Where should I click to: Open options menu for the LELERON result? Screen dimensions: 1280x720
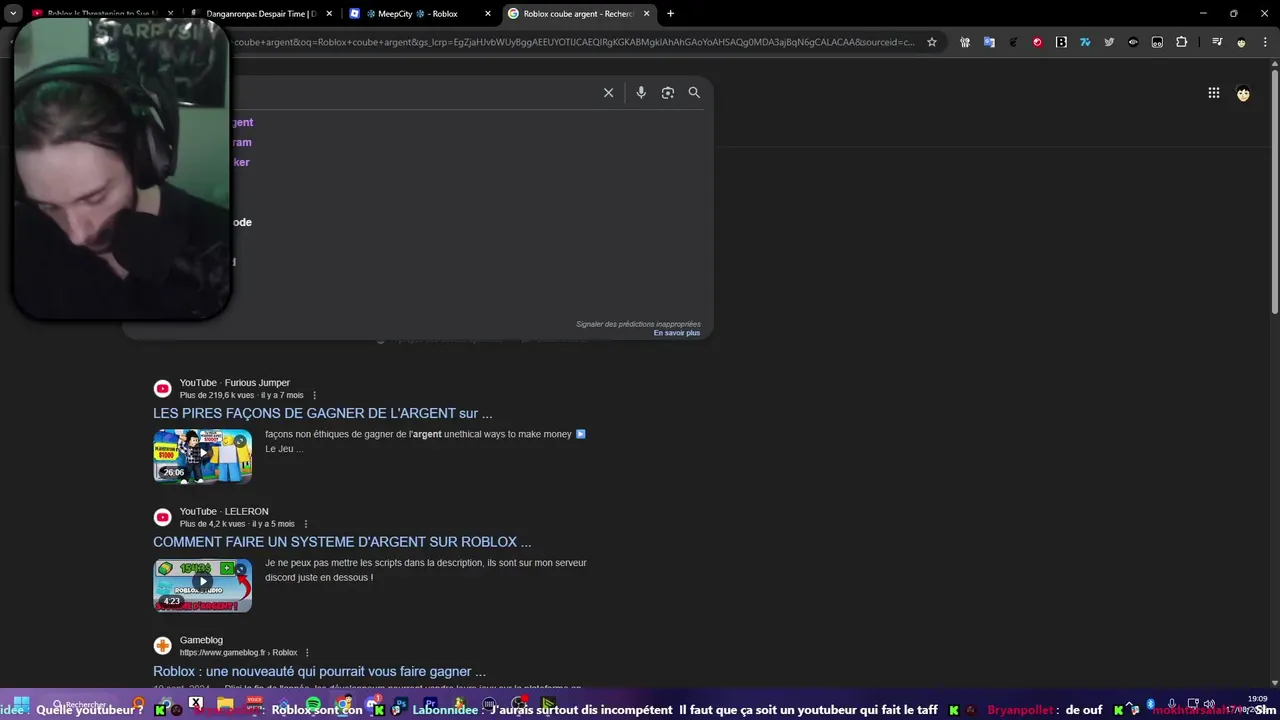(x=306, y=524)
